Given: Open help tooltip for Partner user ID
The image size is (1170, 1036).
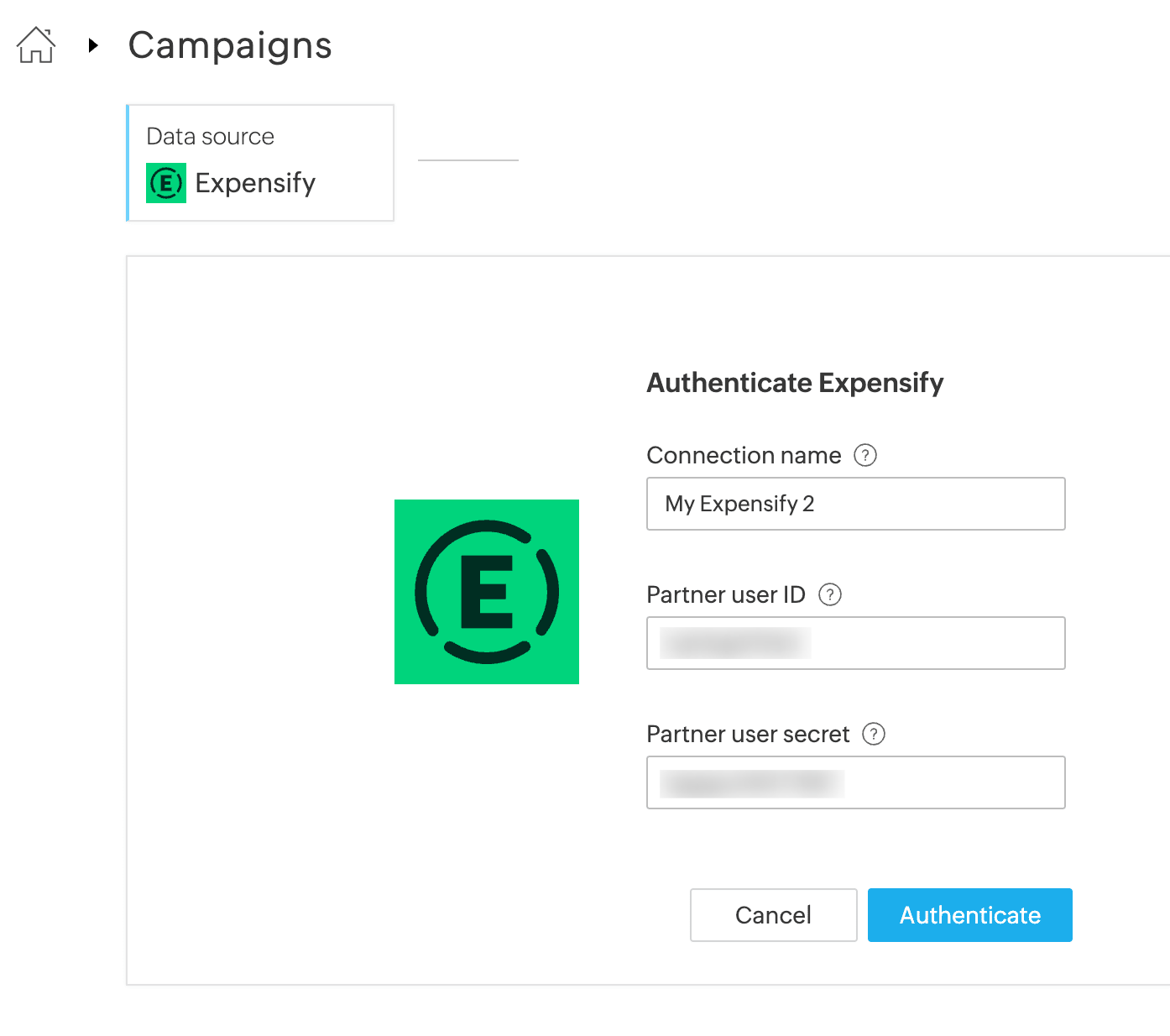Looking at the screenshot, I should (x=829, y=594).
